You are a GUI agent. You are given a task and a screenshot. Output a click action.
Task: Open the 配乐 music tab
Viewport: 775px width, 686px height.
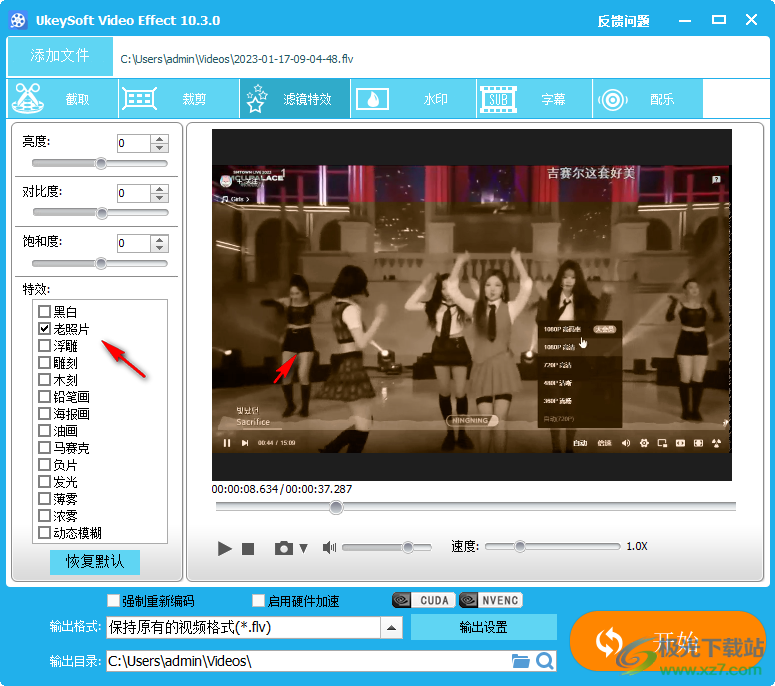pos(647,98)
